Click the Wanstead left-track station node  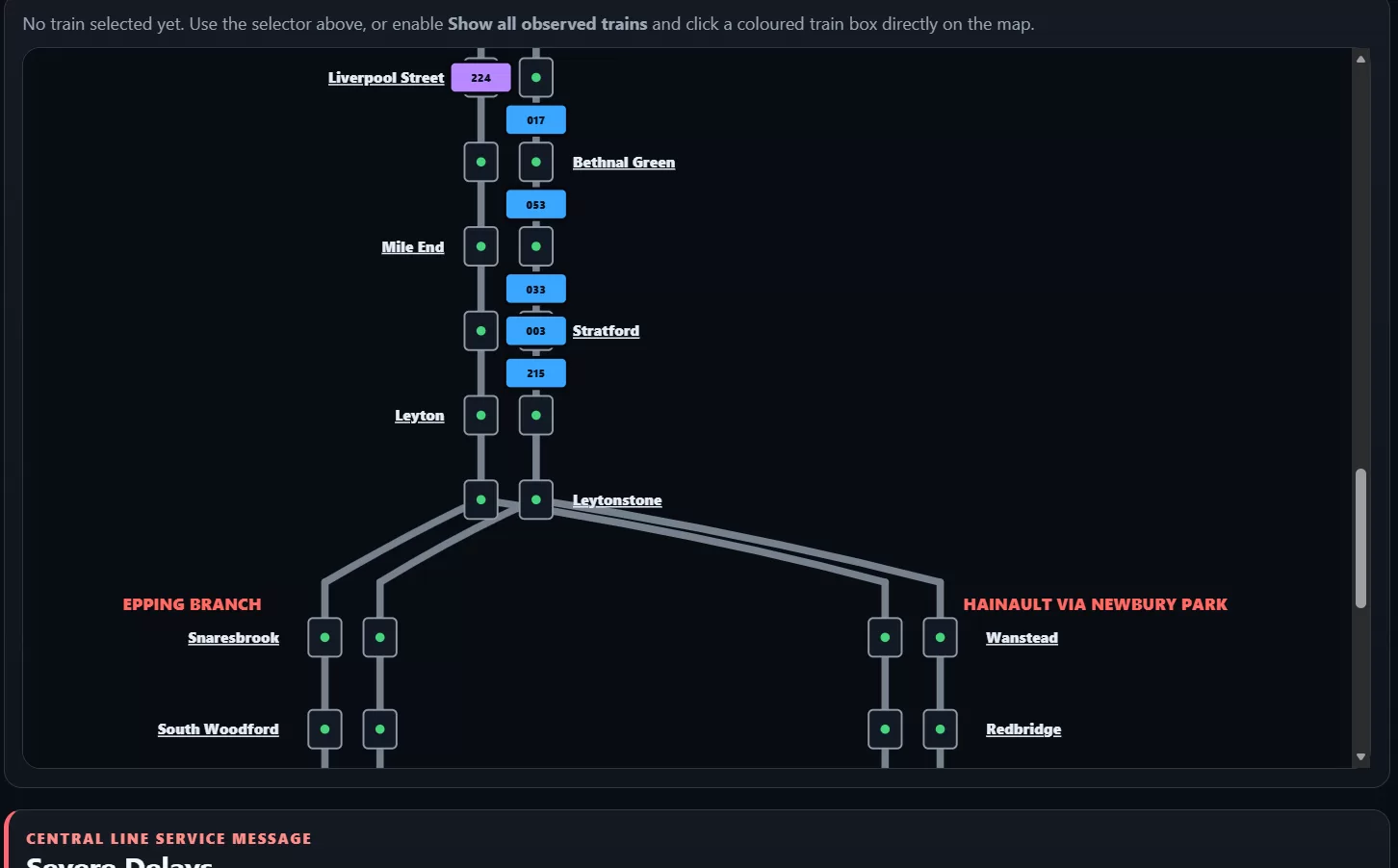[885, 638]
